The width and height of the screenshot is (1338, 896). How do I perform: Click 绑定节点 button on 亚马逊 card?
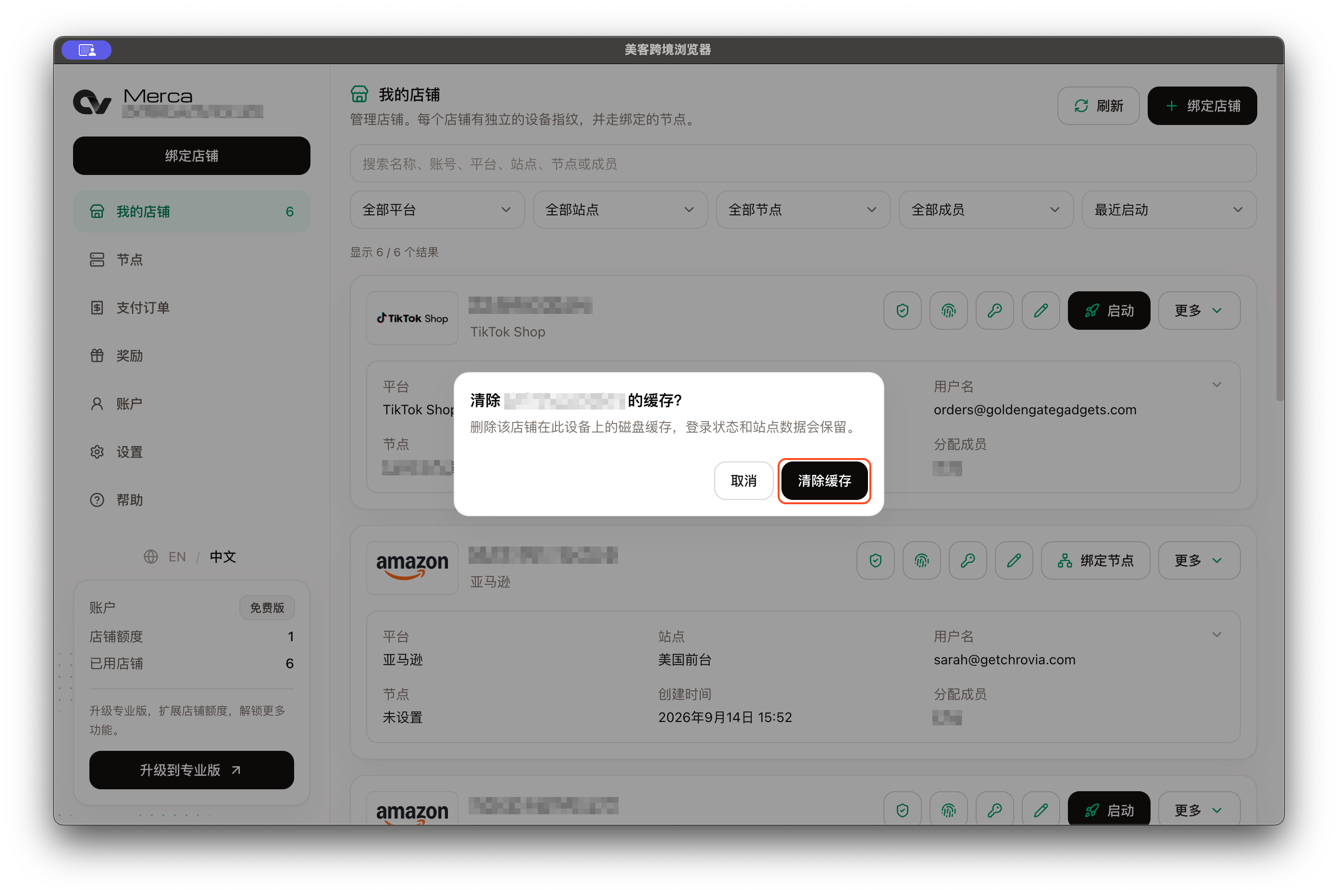[1095, 560]
